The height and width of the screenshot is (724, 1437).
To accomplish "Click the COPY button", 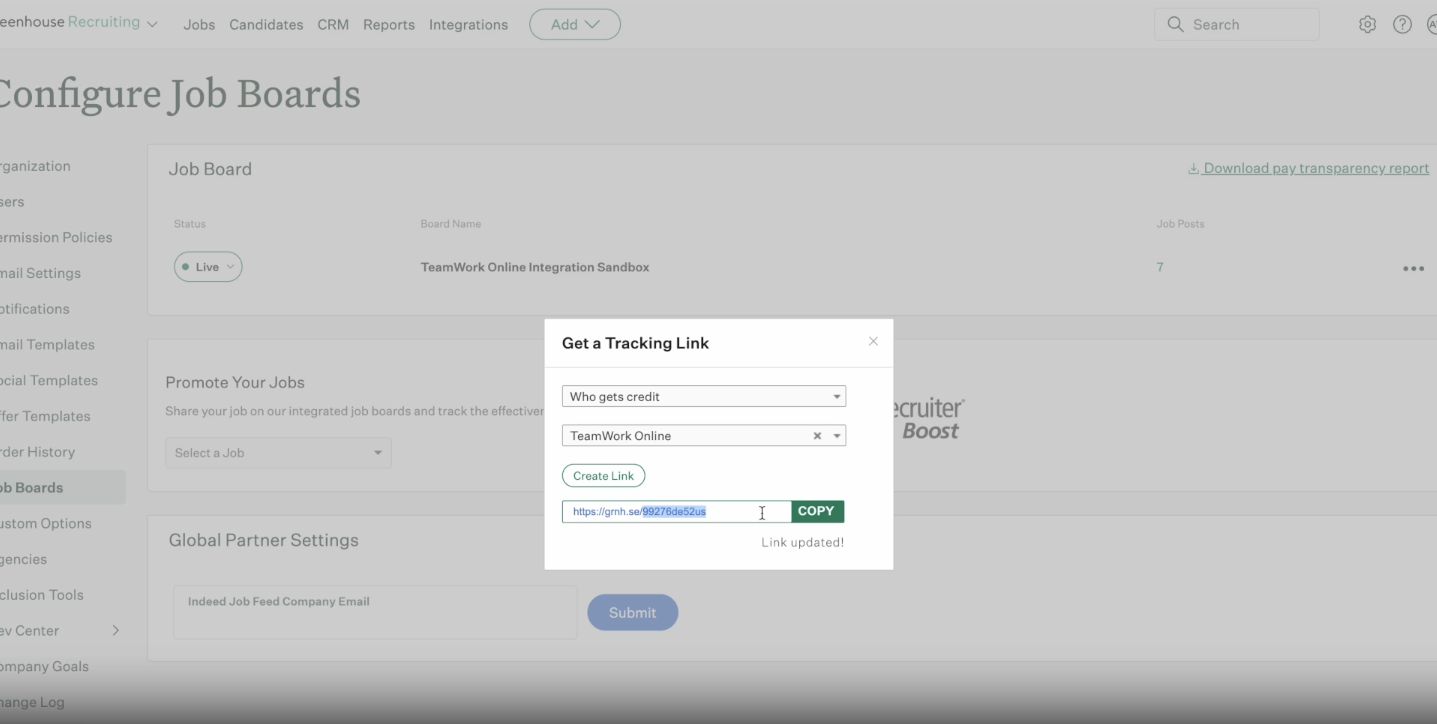I will (x=817, y=511).
